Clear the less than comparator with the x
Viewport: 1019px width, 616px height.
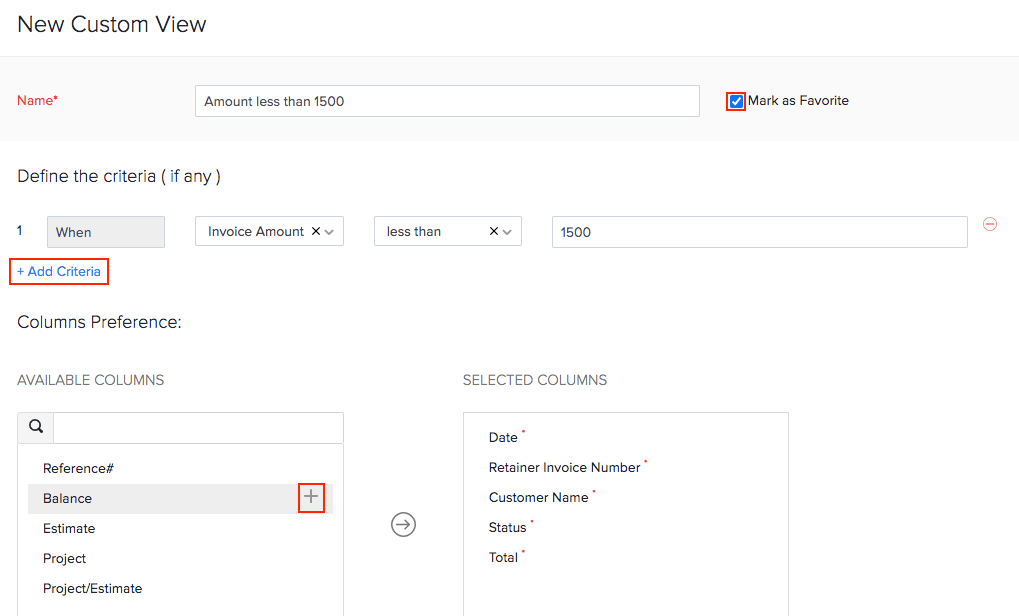(494, 231)
